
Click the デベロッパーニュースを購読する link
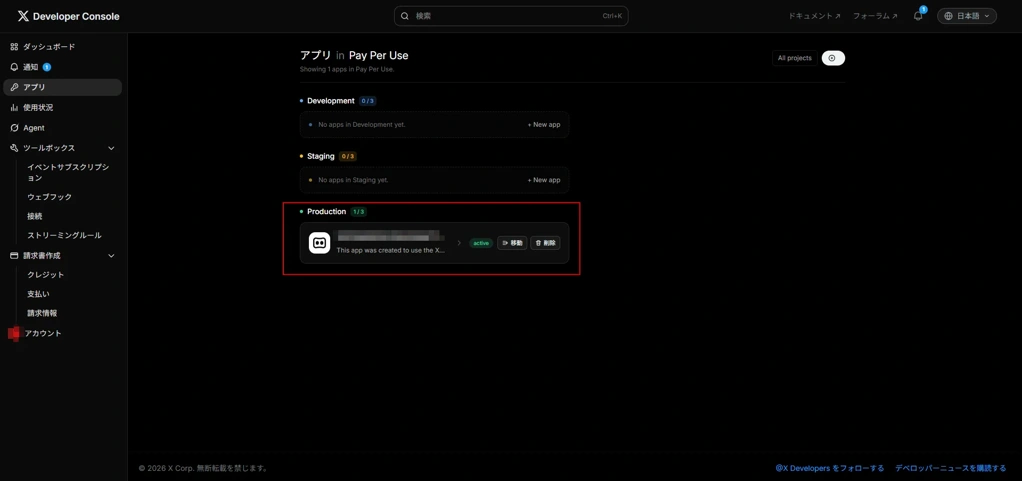(x=951, y=468)
